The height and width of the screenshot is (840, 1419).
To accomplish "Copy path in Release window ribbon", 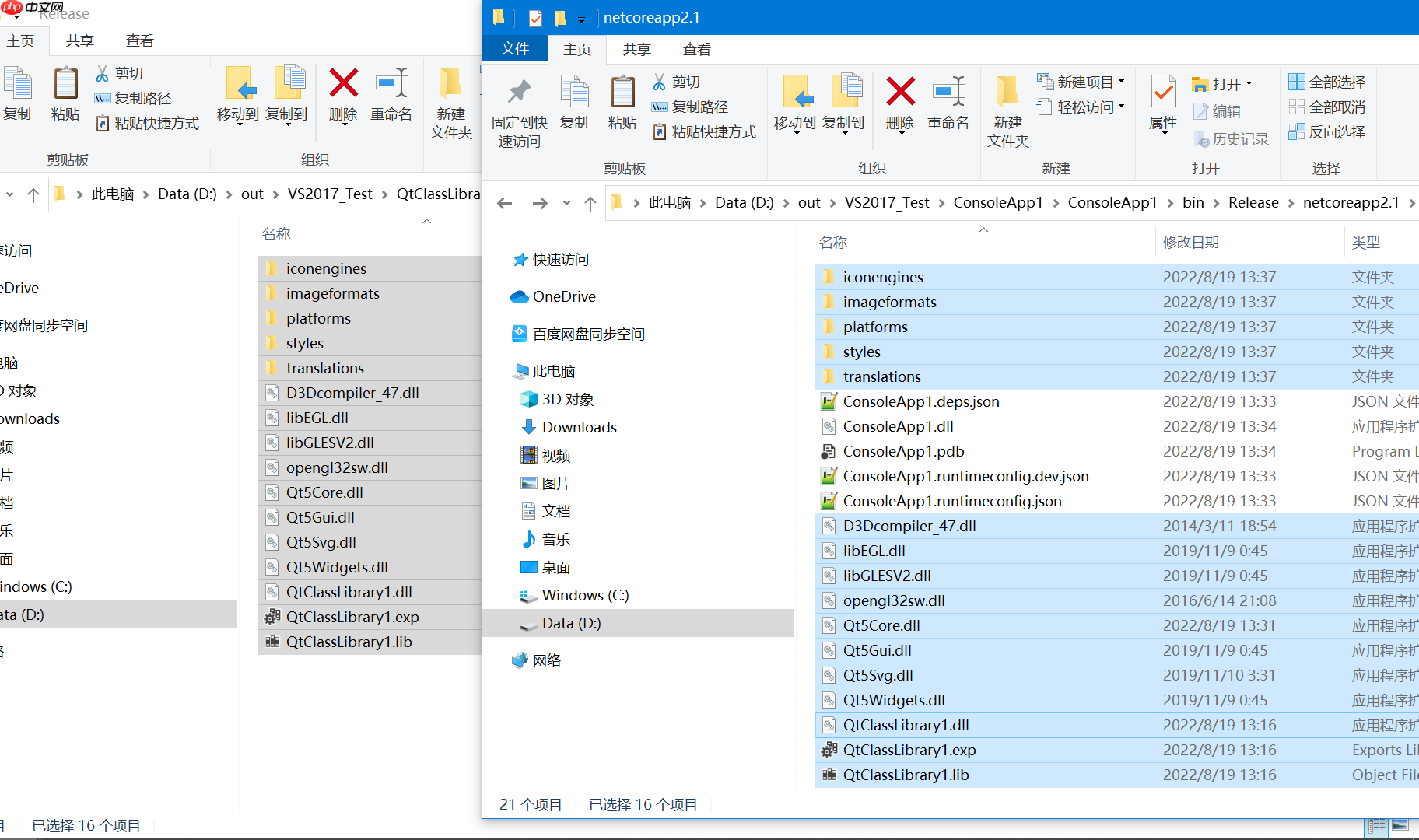I will 133,98.
